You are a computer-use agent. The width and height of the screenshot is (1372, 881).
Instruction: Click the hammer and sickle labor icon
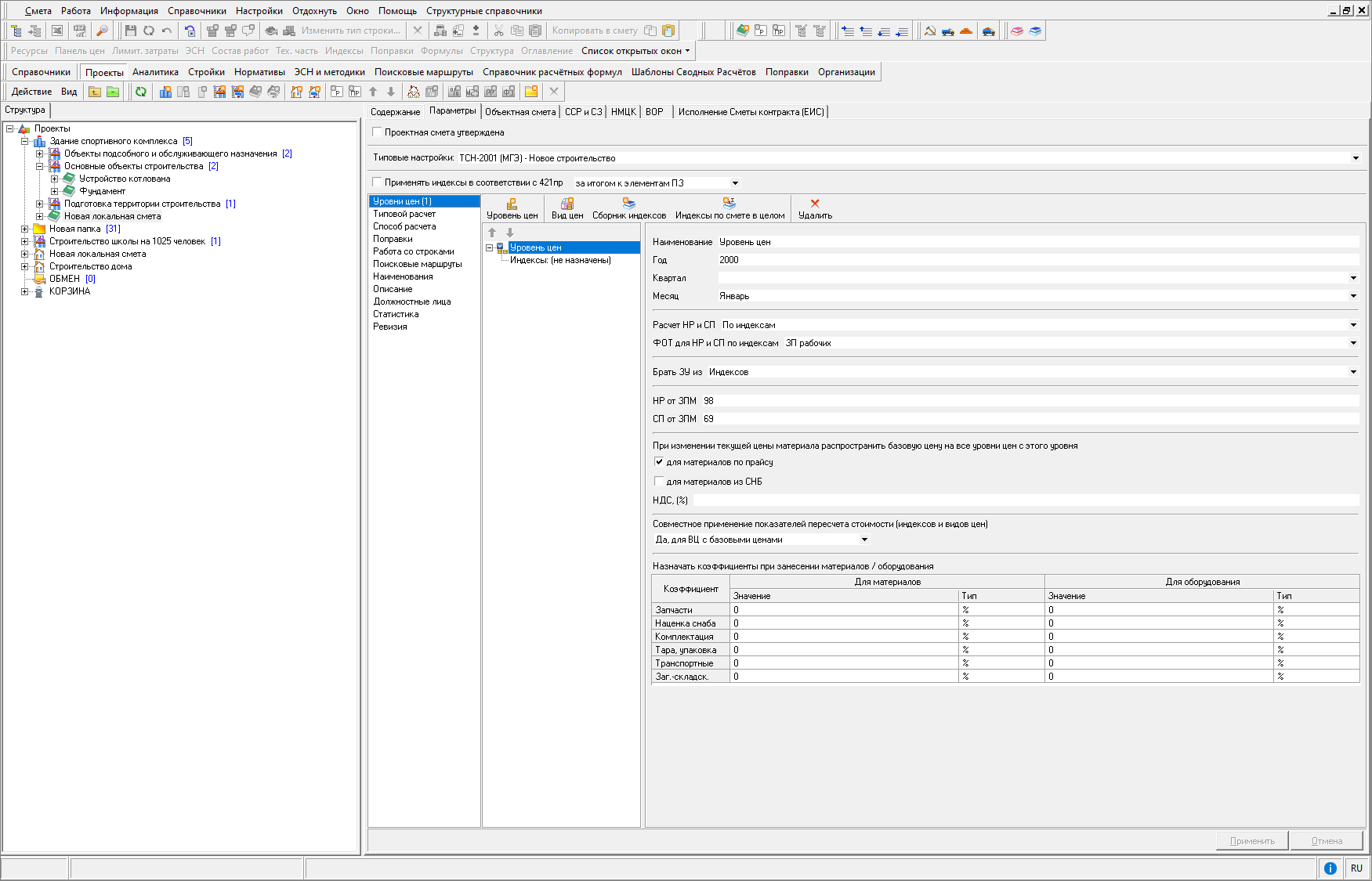(929, 31)
